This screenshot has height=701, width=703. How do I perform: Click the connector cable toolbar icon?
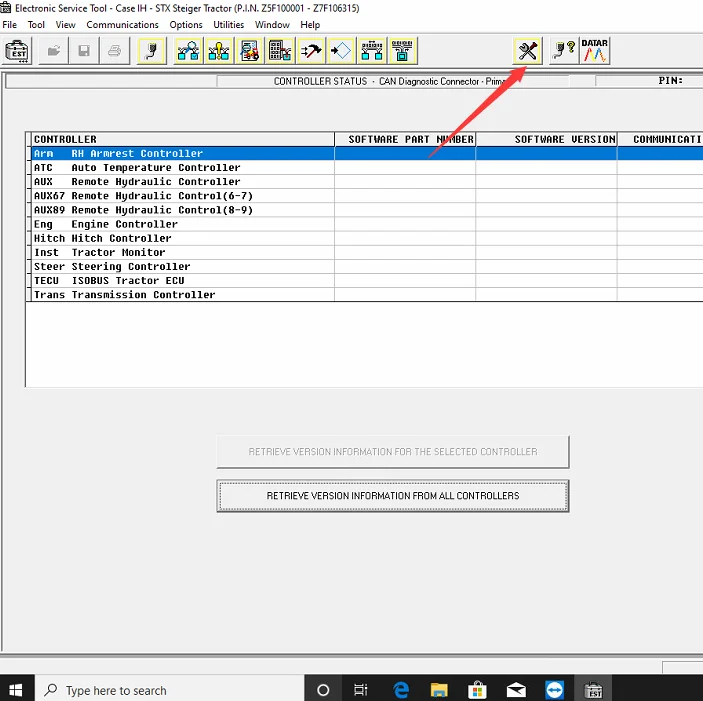(x=152, y=51)
